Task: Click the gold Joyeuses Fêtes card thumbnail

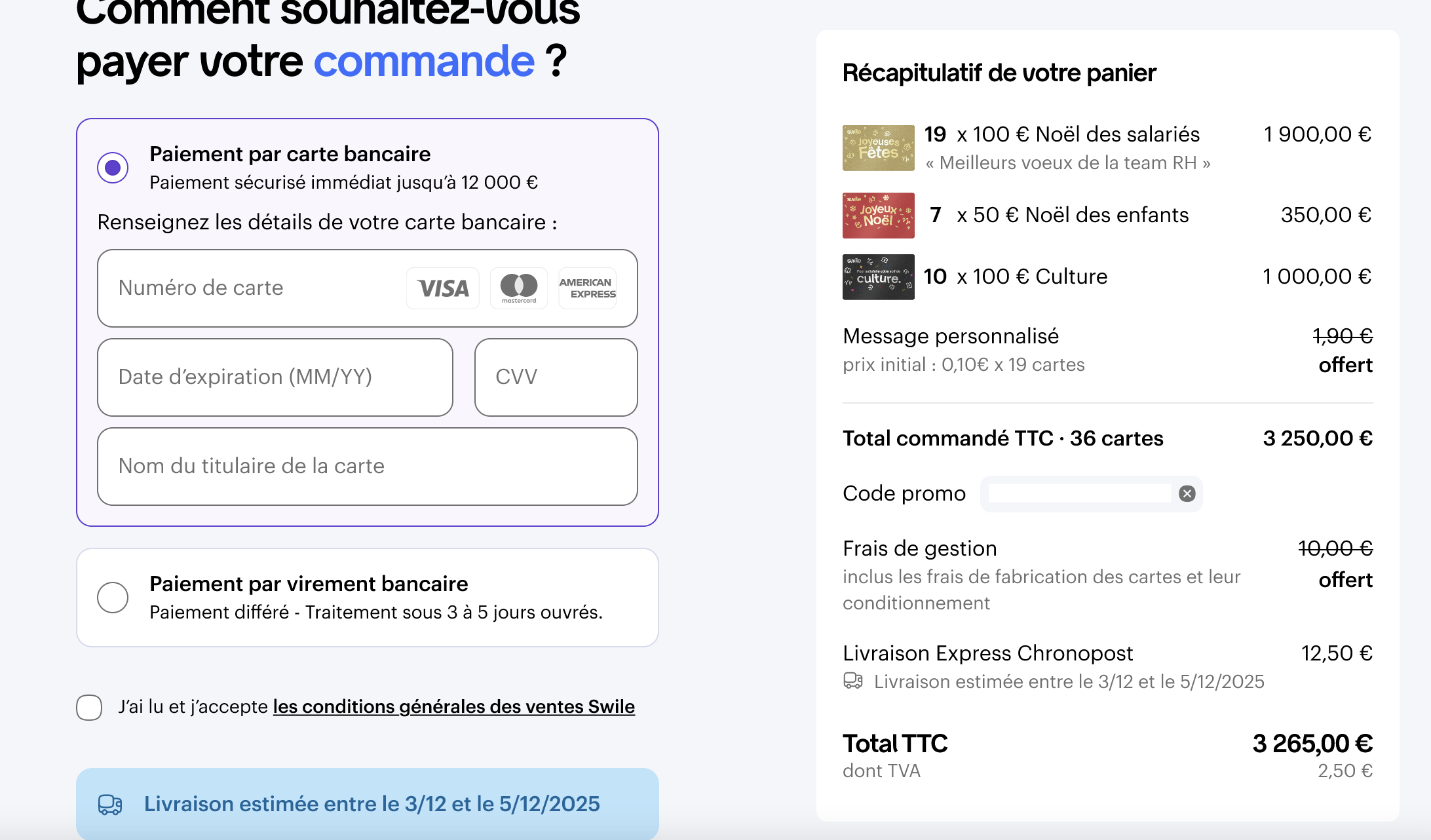Action: [878, 148]
